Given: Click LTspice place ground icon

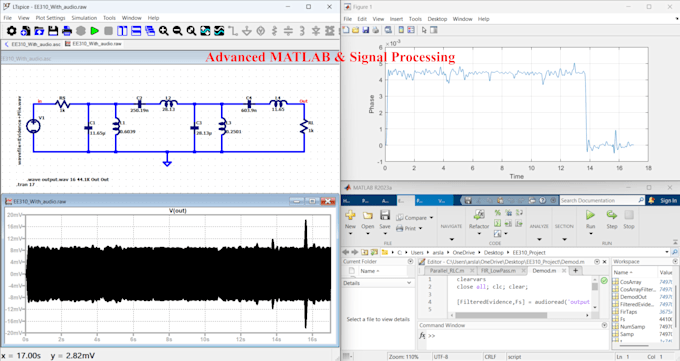Looking at the screenshot, I should pos(247,31).
